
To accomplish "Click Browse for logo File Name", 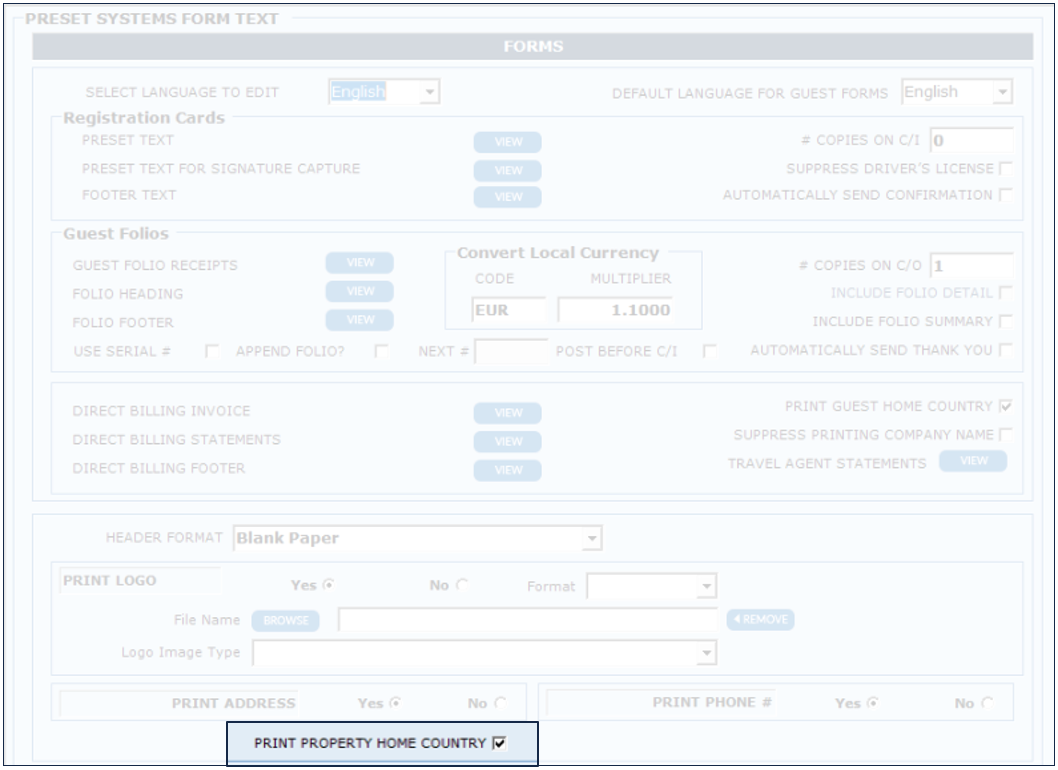I will [284, 621].
